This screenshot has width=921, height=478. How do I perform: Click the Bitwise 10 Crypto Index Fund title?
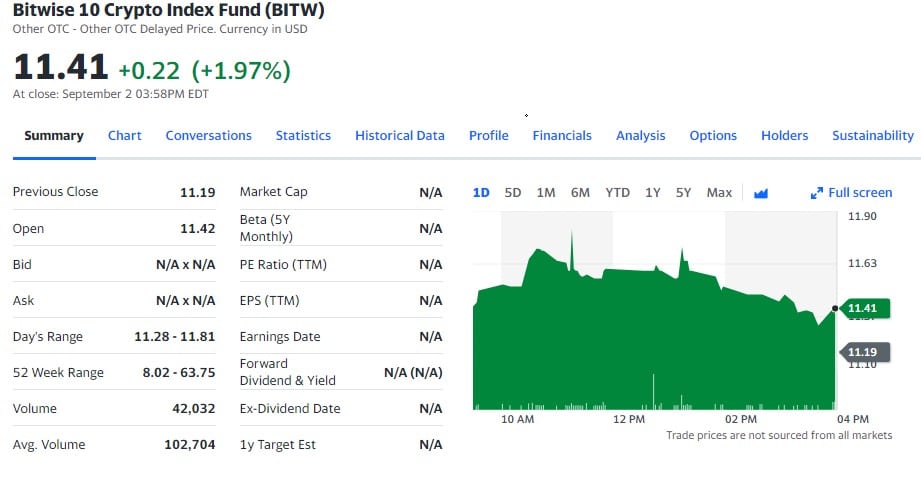tap(169, 10)
